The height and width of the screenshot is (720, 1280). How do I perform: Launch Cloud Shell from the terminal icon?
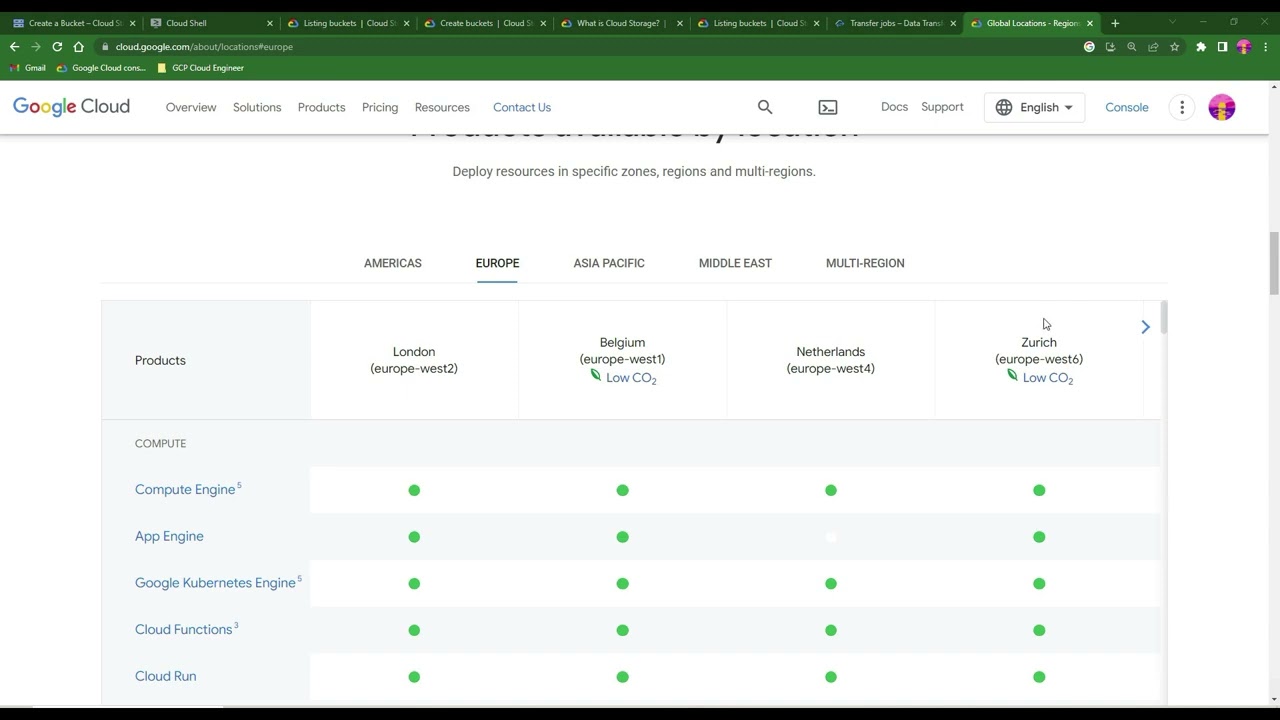(x=828, y=107)
